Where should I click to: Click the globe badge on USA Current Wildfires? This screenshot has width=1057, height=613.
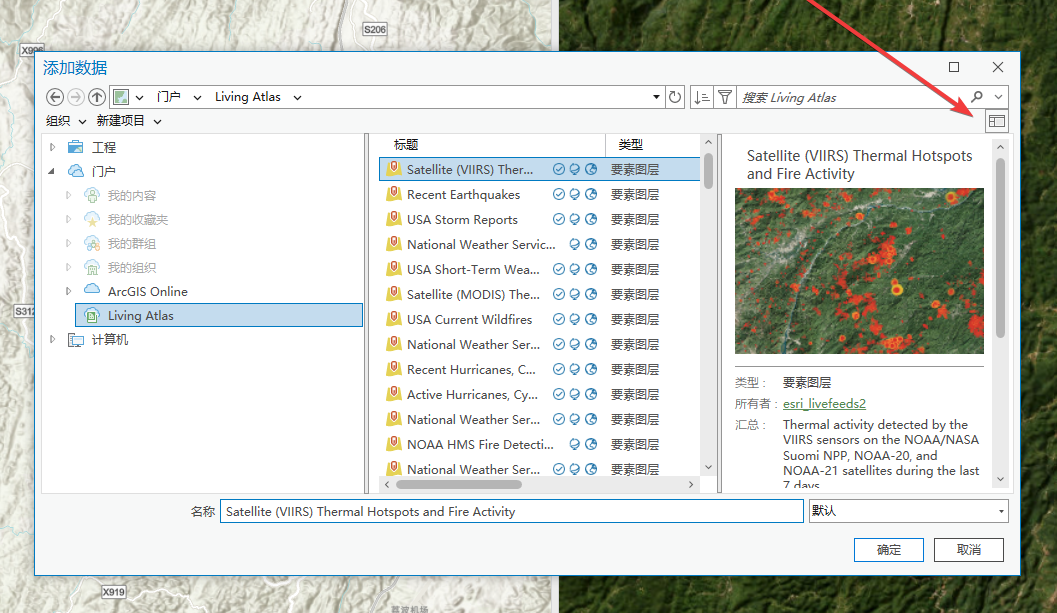click(x=591, y=319)
